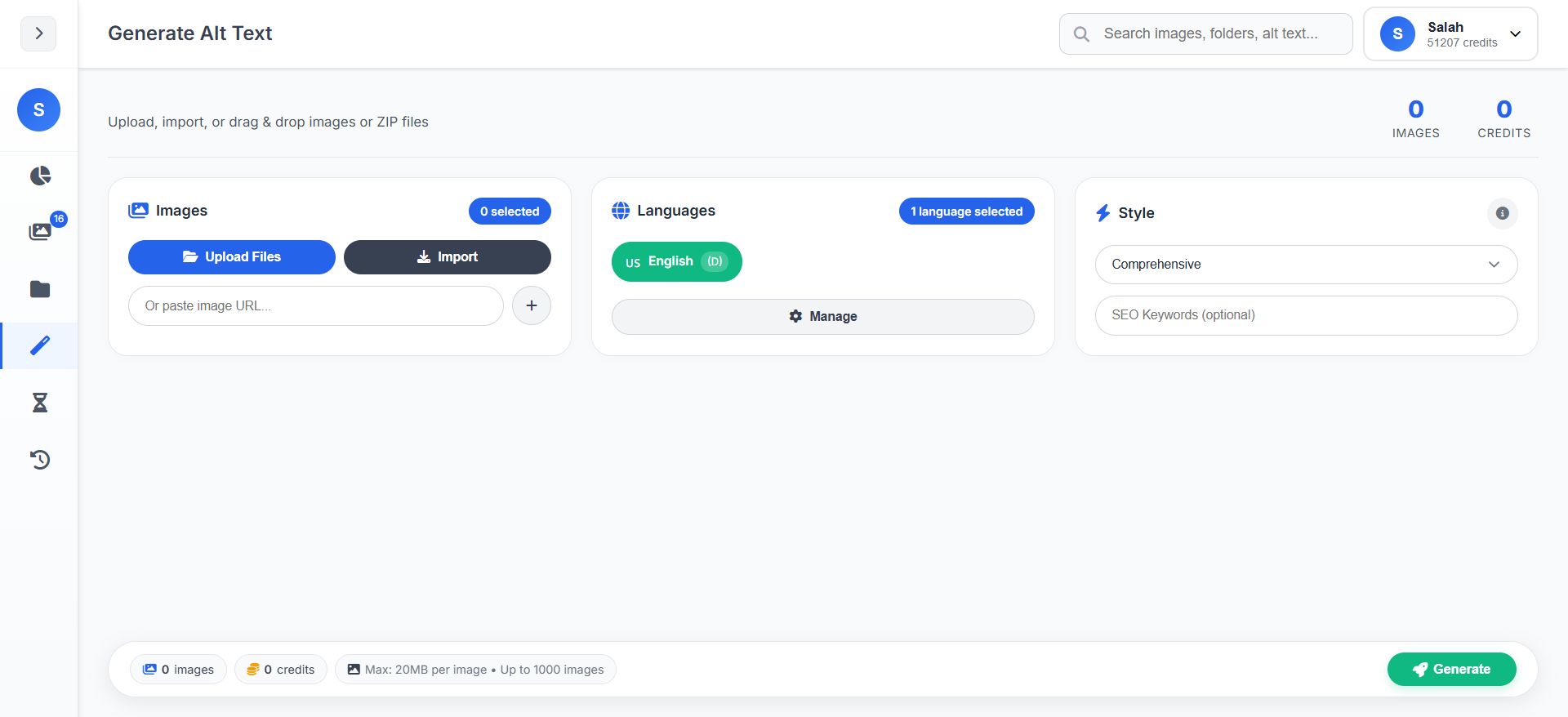This screenshot has height=717, width=1568.
Task: Click the Generate Alt Text page title
Action: [x=190, y=33]
